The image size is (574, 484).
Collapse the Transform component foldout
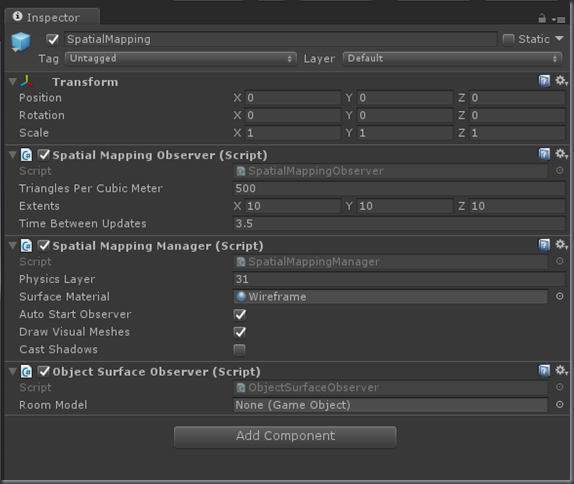(x=12, y=82)
